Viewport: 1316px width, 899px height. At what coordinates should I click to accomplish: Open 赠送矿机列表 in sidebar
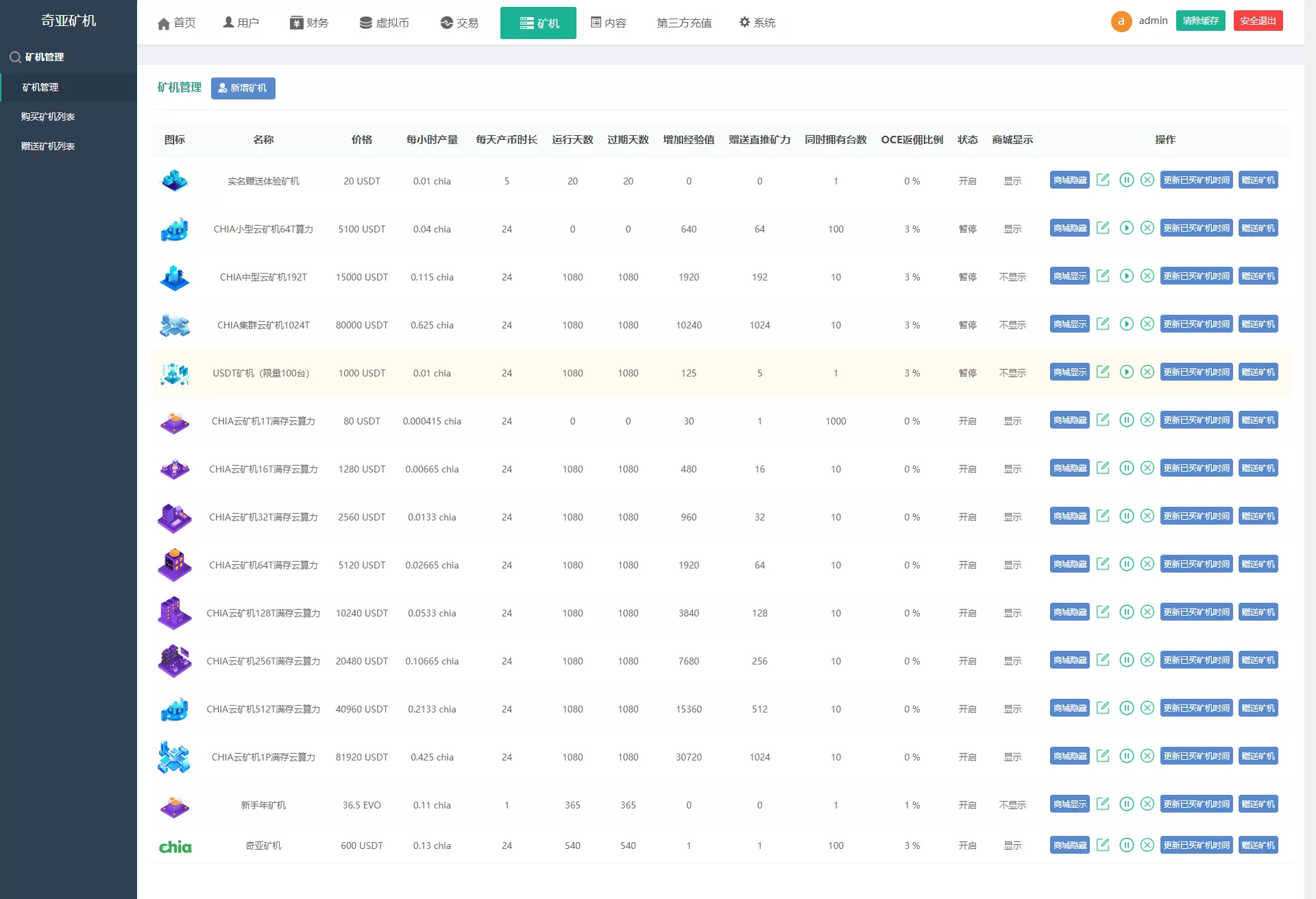(x=48, y=146)
